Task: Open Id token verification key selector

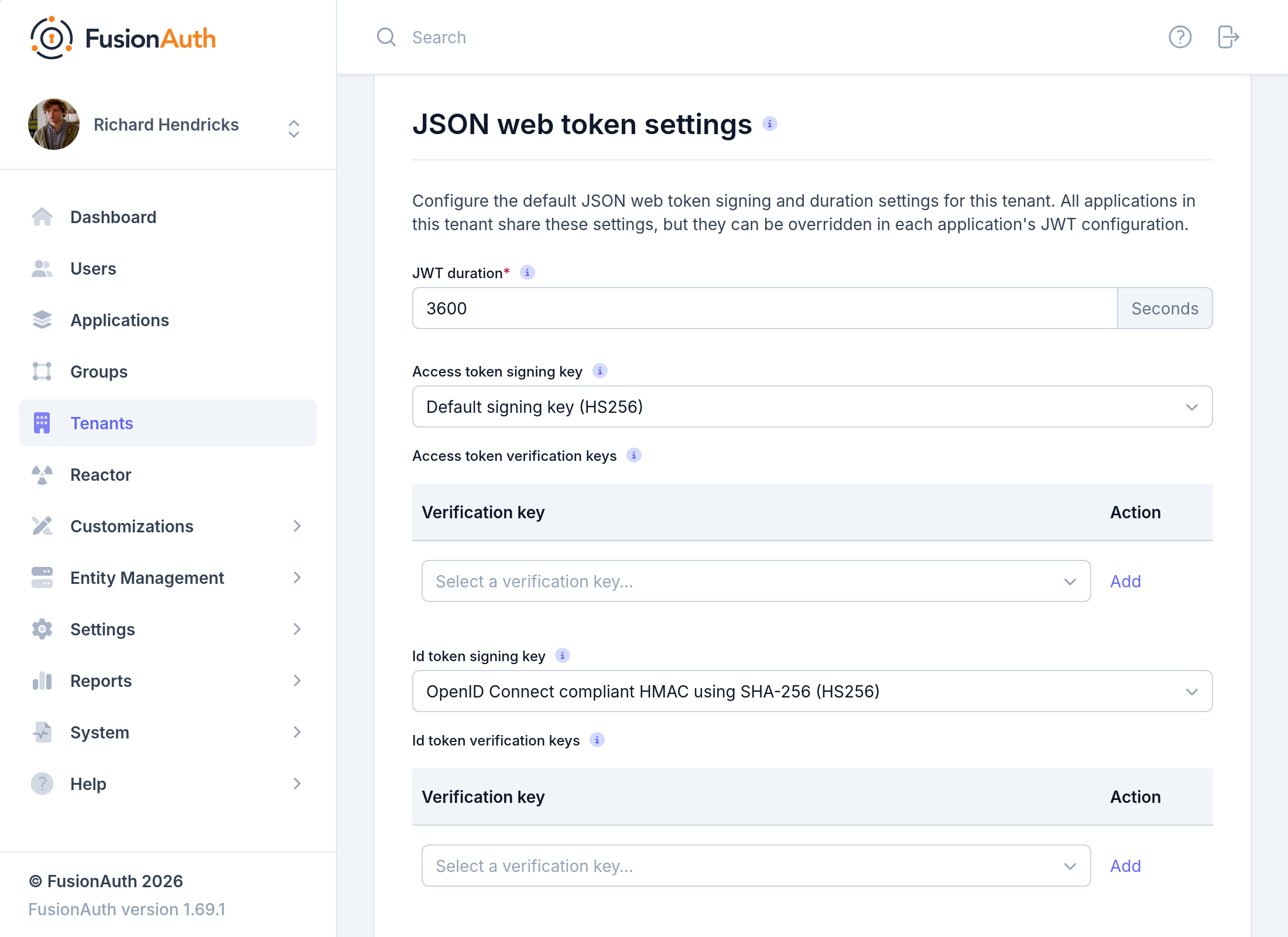Action: 756,866
